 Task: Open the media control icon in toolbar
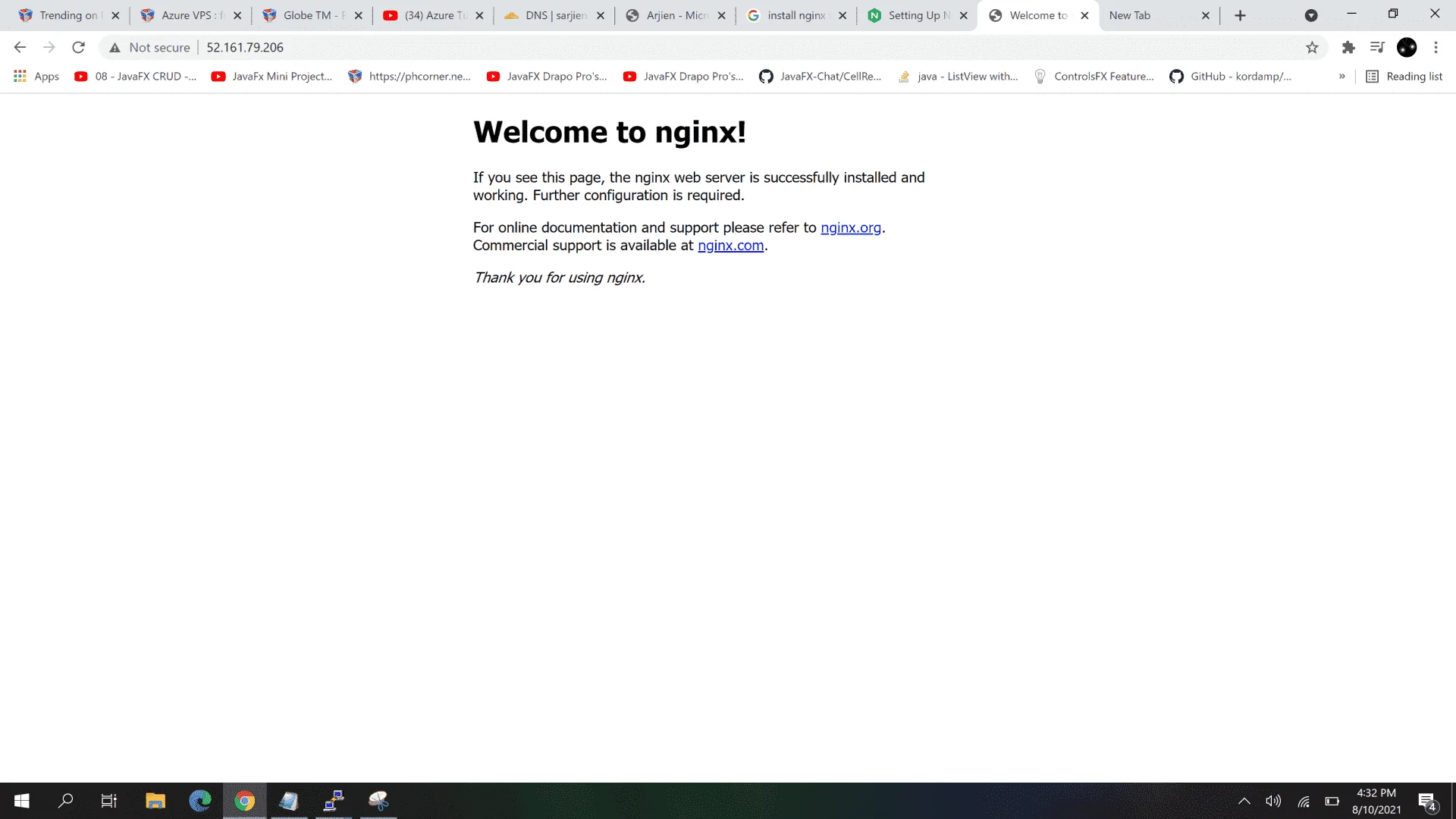(1377, 47)
